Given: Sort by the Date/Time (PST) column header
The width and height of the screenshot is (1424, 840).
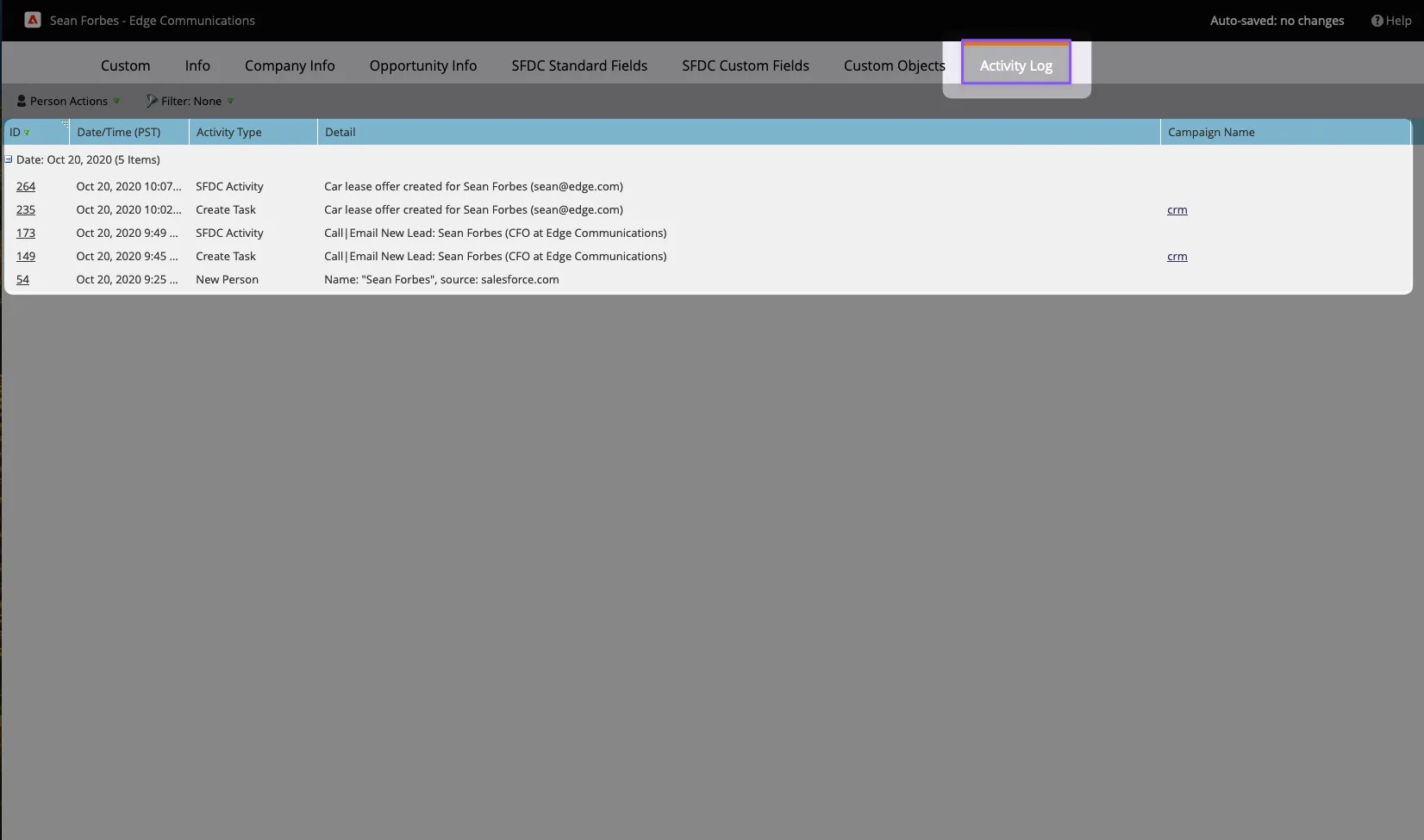Looking at the screenshot, I should (x=129, y=132).
